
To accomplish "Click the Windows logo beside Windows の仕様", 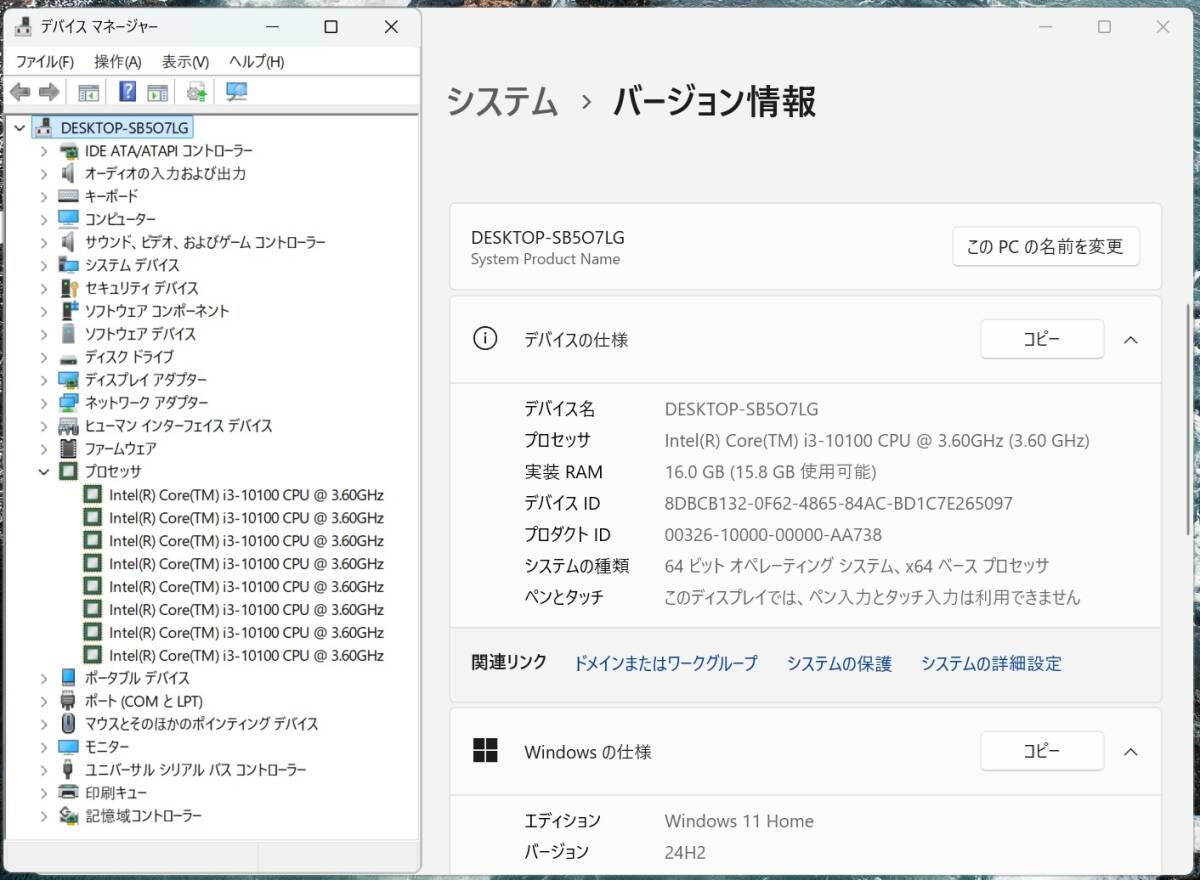I will 485,751.
